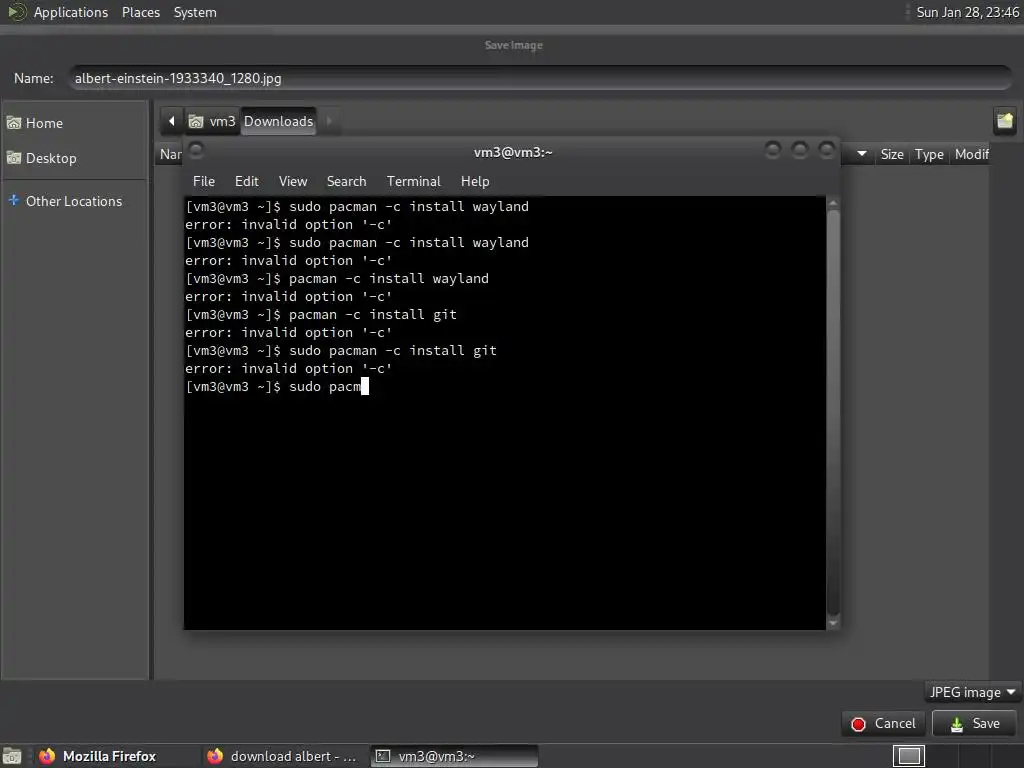The height and width of the screenshot is (768, 1024).
Task: Click the show desktop icon in taskbar
Action: [x=12, y=756]
